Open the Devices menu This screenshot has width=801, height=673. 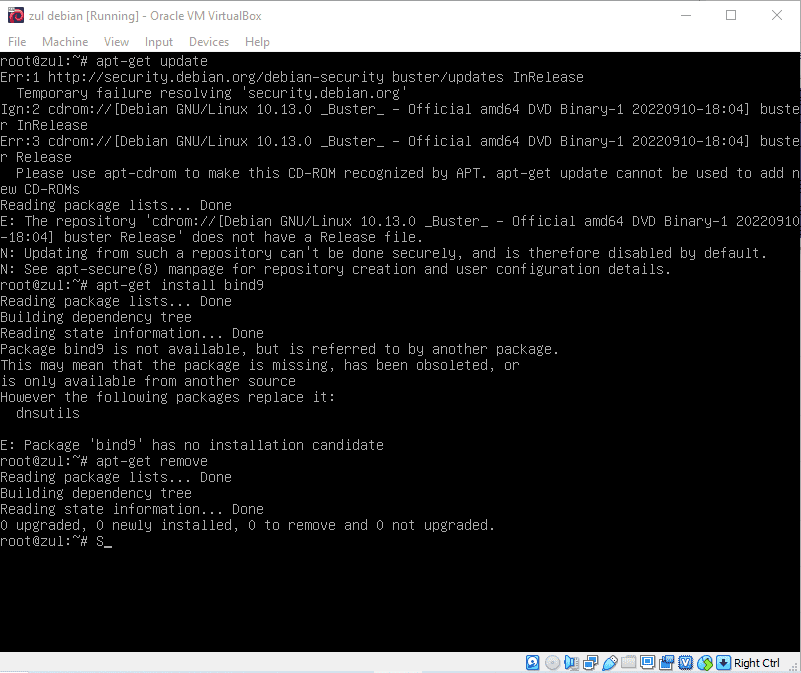[209, 42]
